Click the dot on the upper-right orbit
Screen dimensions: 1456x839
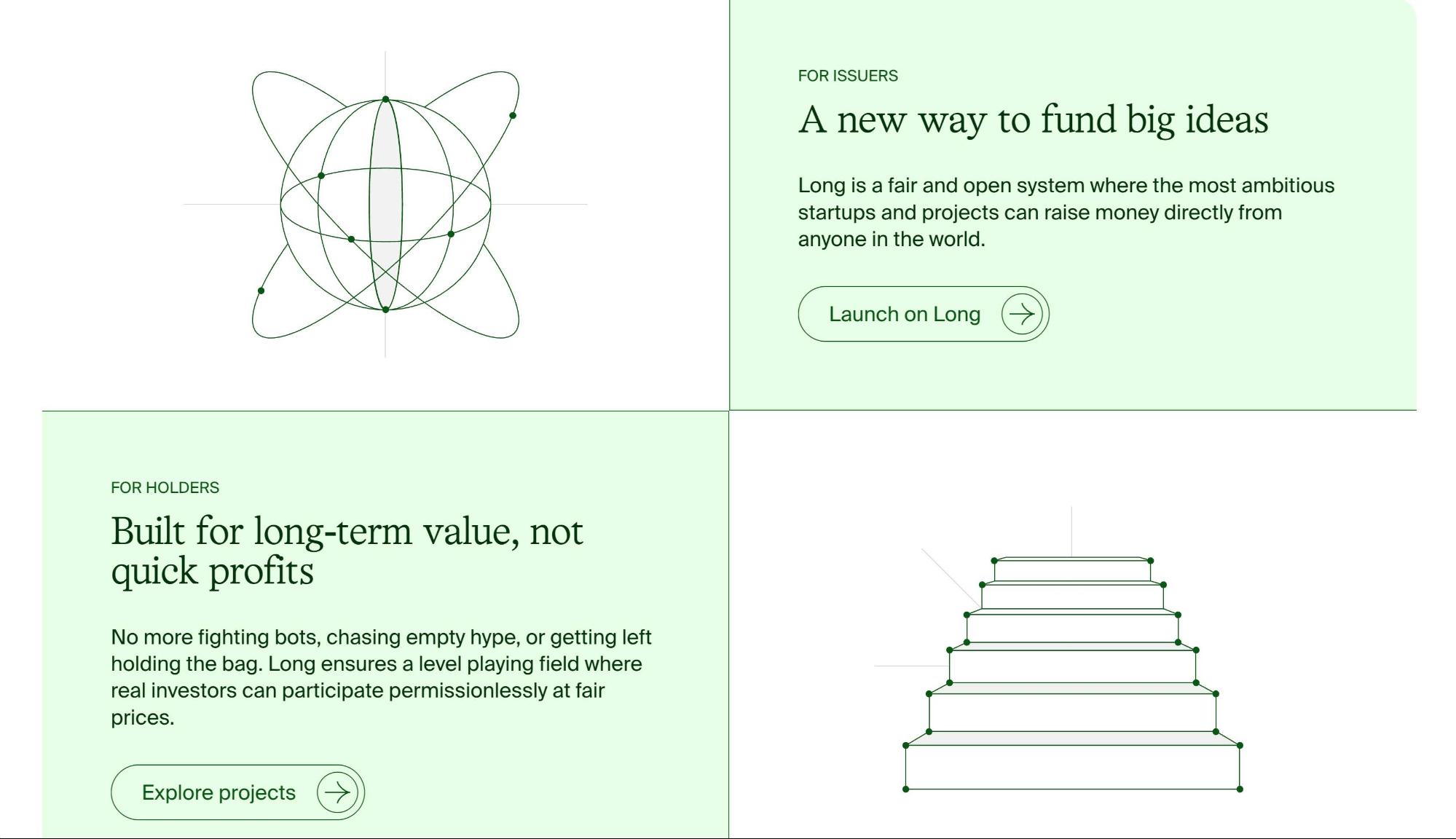pyautogui.click(x=513, y=116)
